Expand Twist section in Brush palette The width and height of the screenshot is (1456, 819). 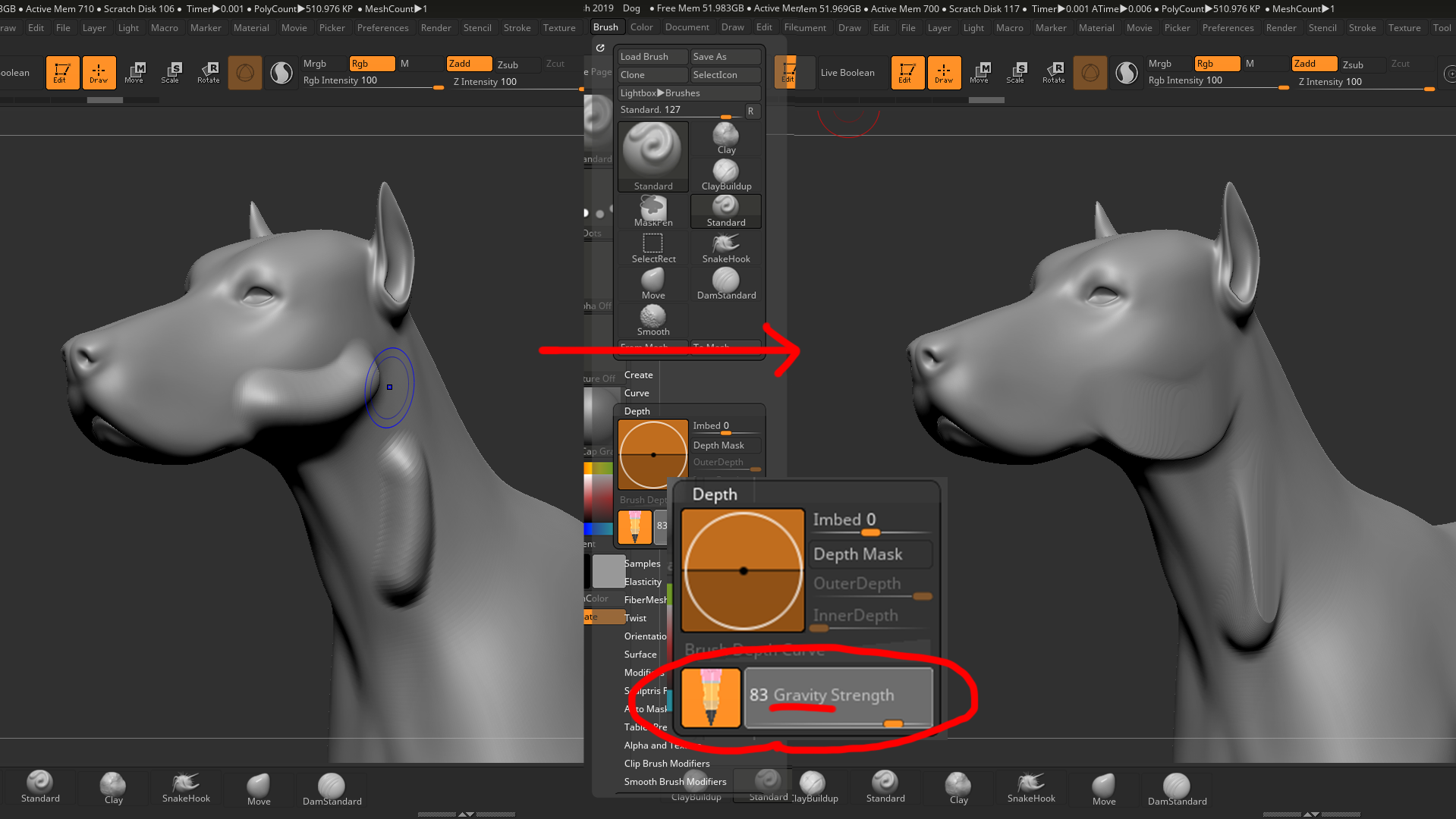[x=635, y=618]
